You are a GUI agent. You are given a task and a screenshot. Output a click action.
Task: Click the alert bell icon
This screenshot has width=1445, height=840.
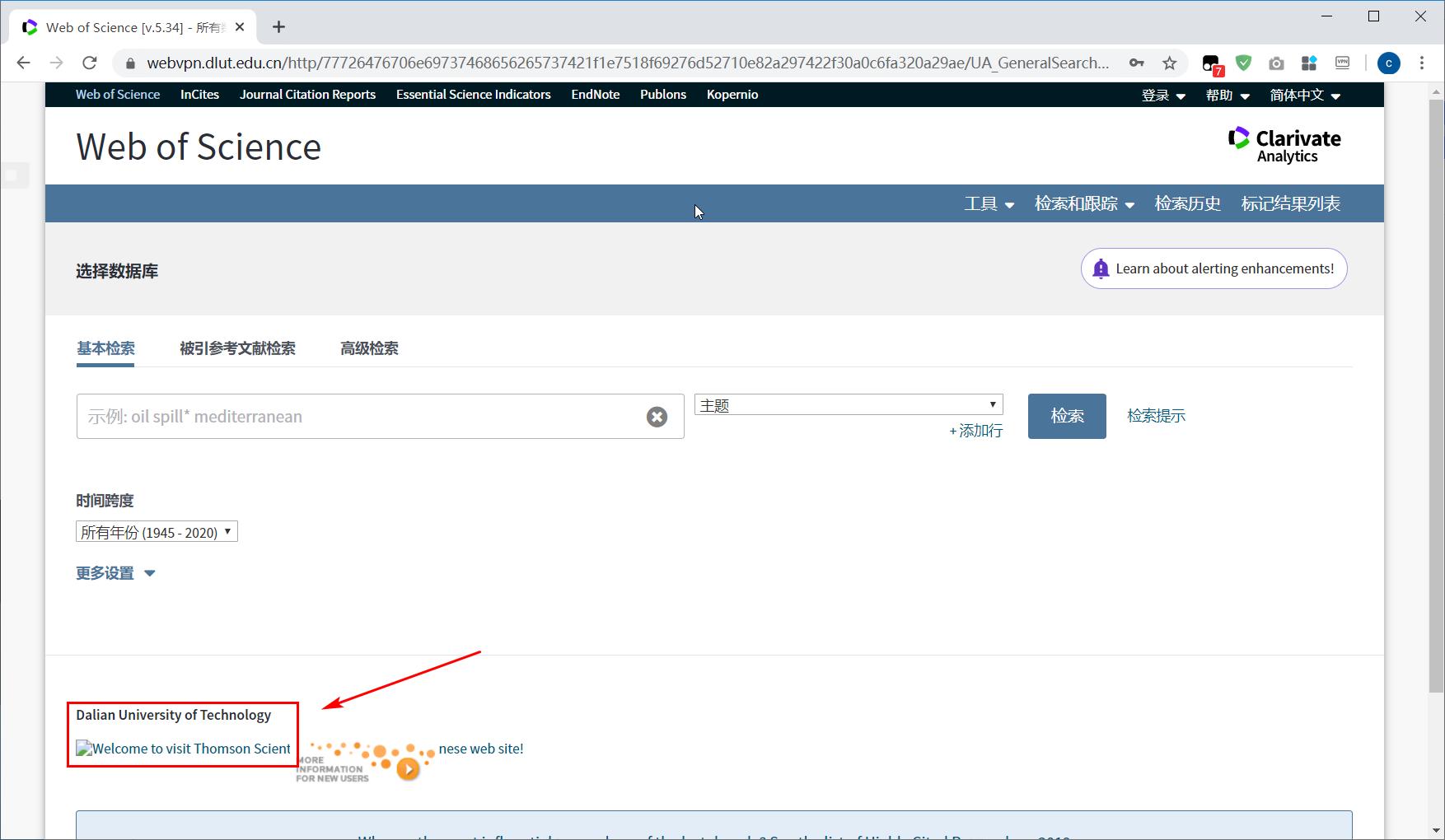click(1101, 269)
